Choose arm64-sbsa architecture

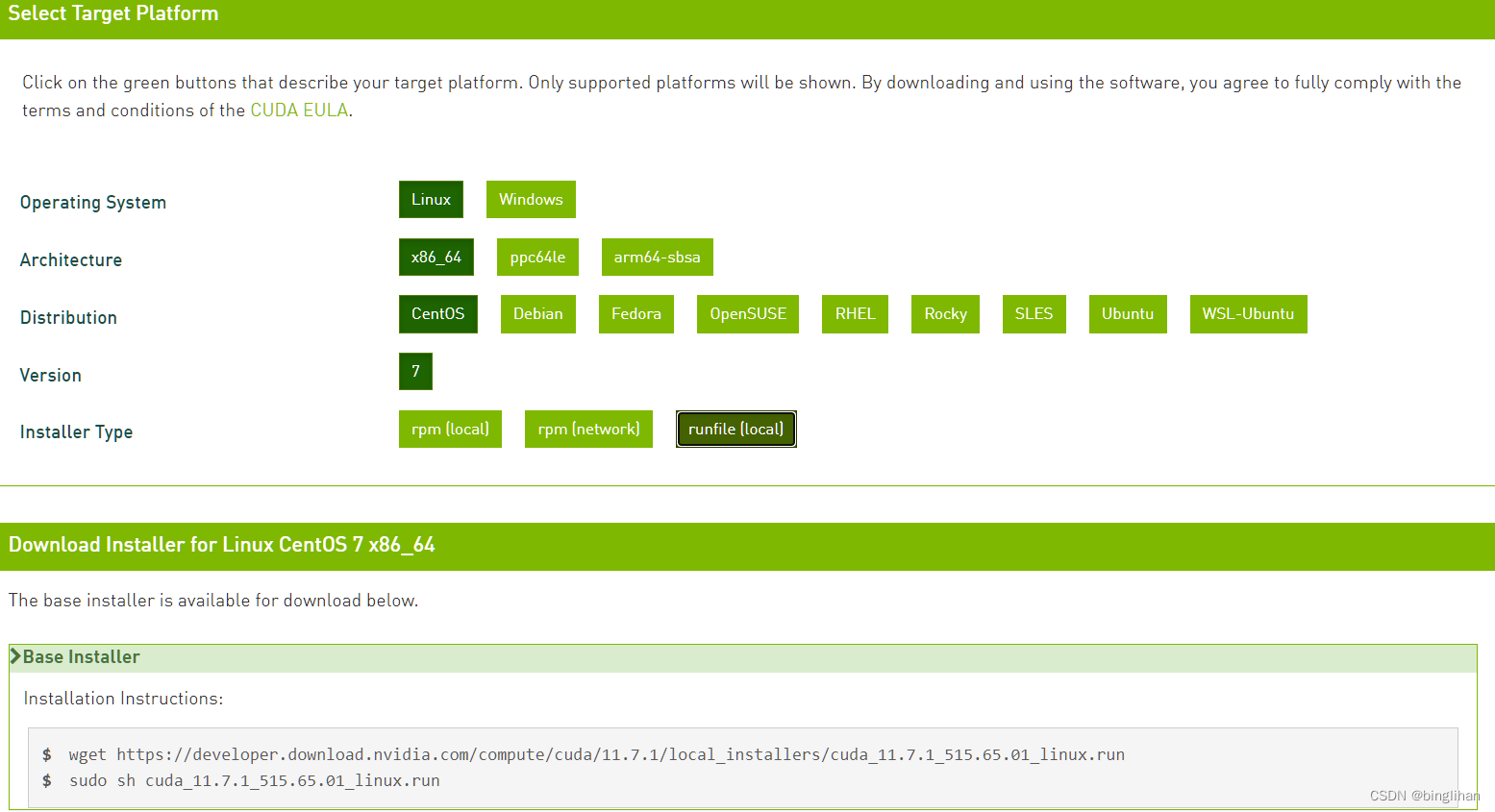tap(657, 257)
